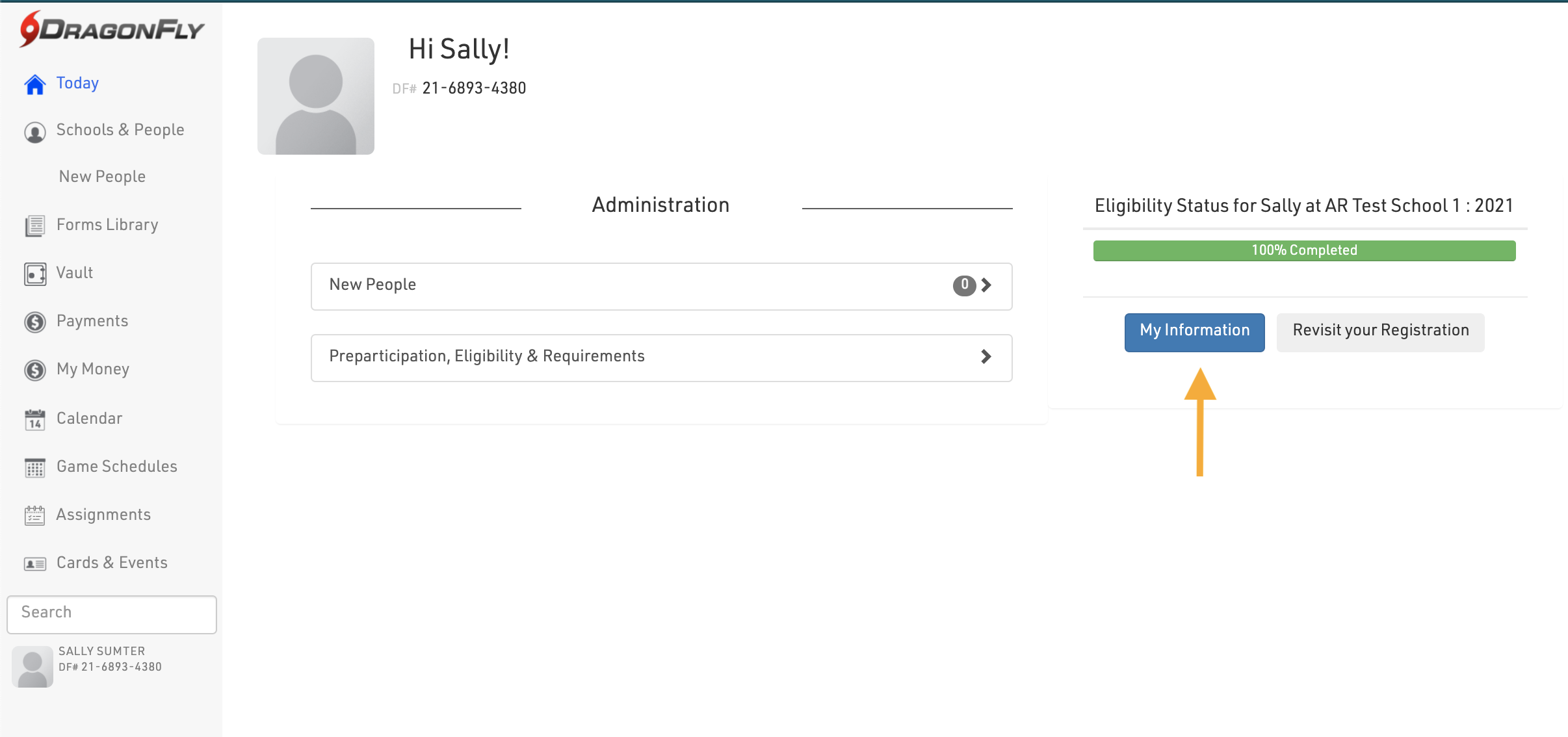Click the Assignments checklist icon

click(35, 516)
